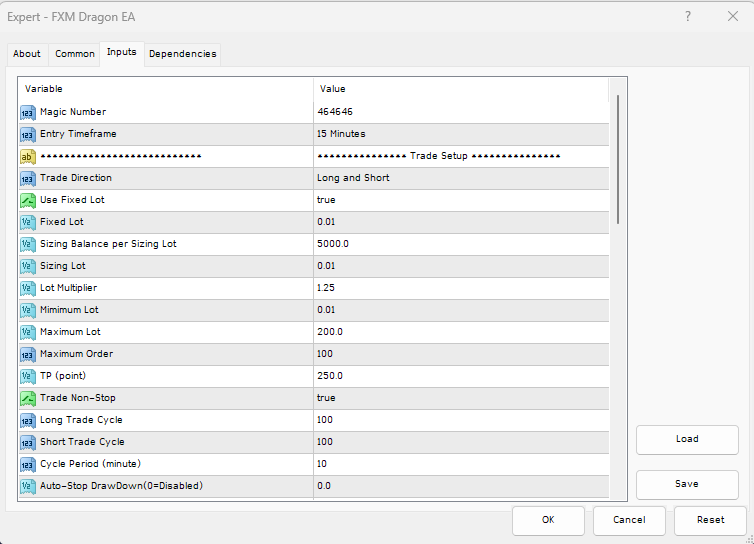The width and height of the screenshot is (754, 544).
Task: Close the Expert dialog window
Action: pos(733,16)
